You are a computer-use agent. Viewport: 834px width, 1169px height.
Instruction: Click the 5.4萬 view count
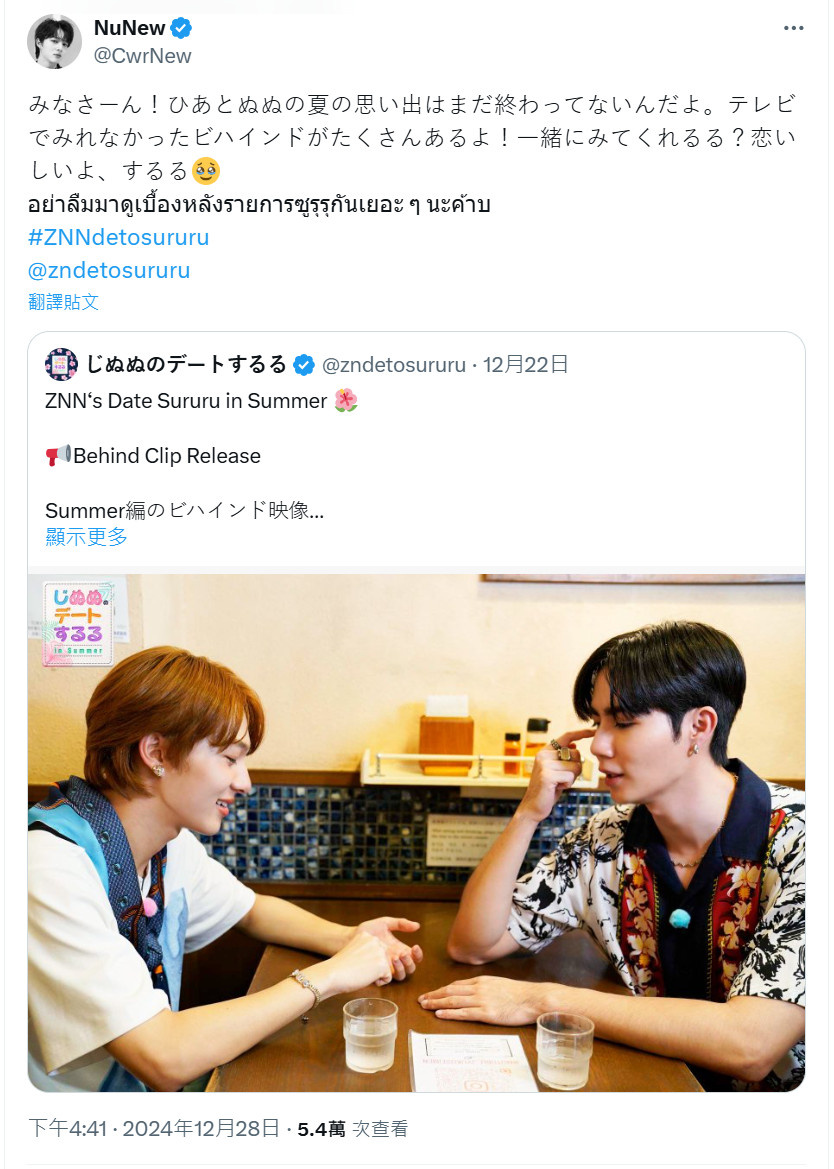click(321, 1129)
